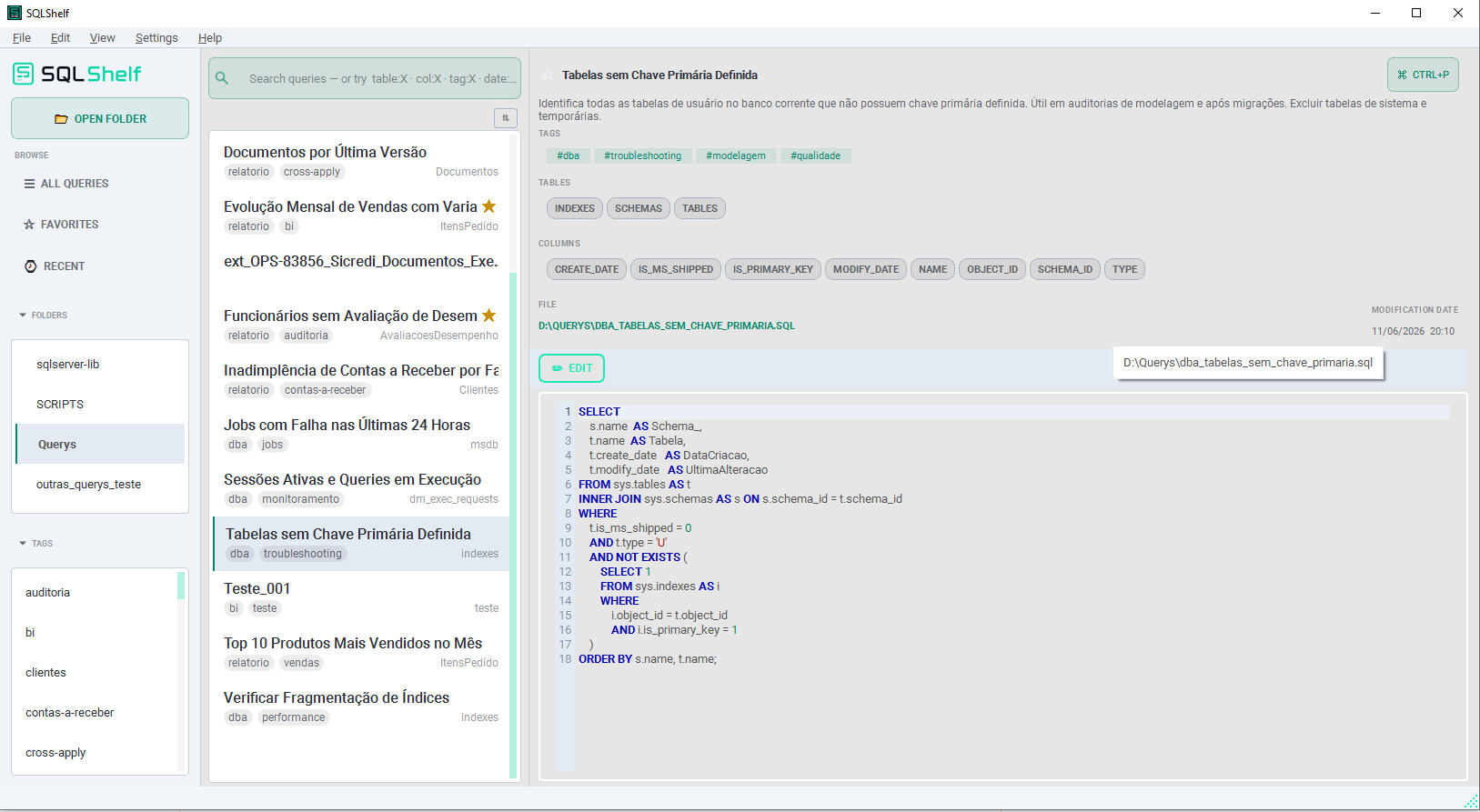Viewport: 1480px width, 812px height.
Task: Open the Help menu
Action: click(210, 37)
